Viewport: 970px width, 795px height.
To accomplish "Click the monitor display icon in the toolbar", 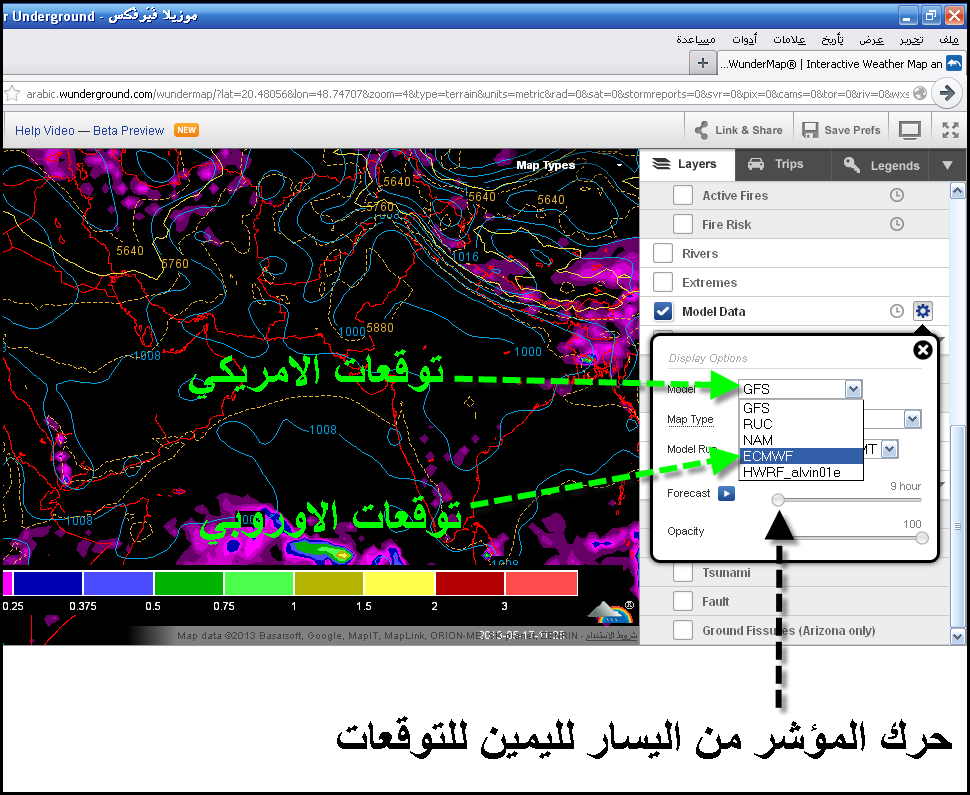I will pos(909,130).
